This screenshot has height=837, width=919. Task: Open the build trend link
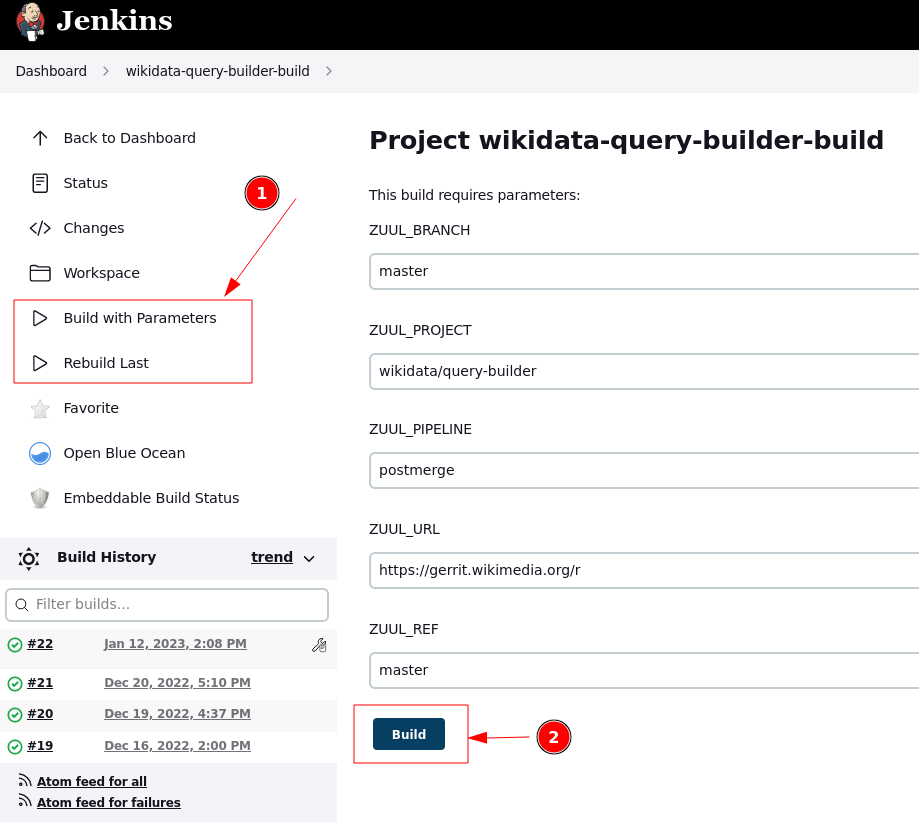[x=271, y=557]
